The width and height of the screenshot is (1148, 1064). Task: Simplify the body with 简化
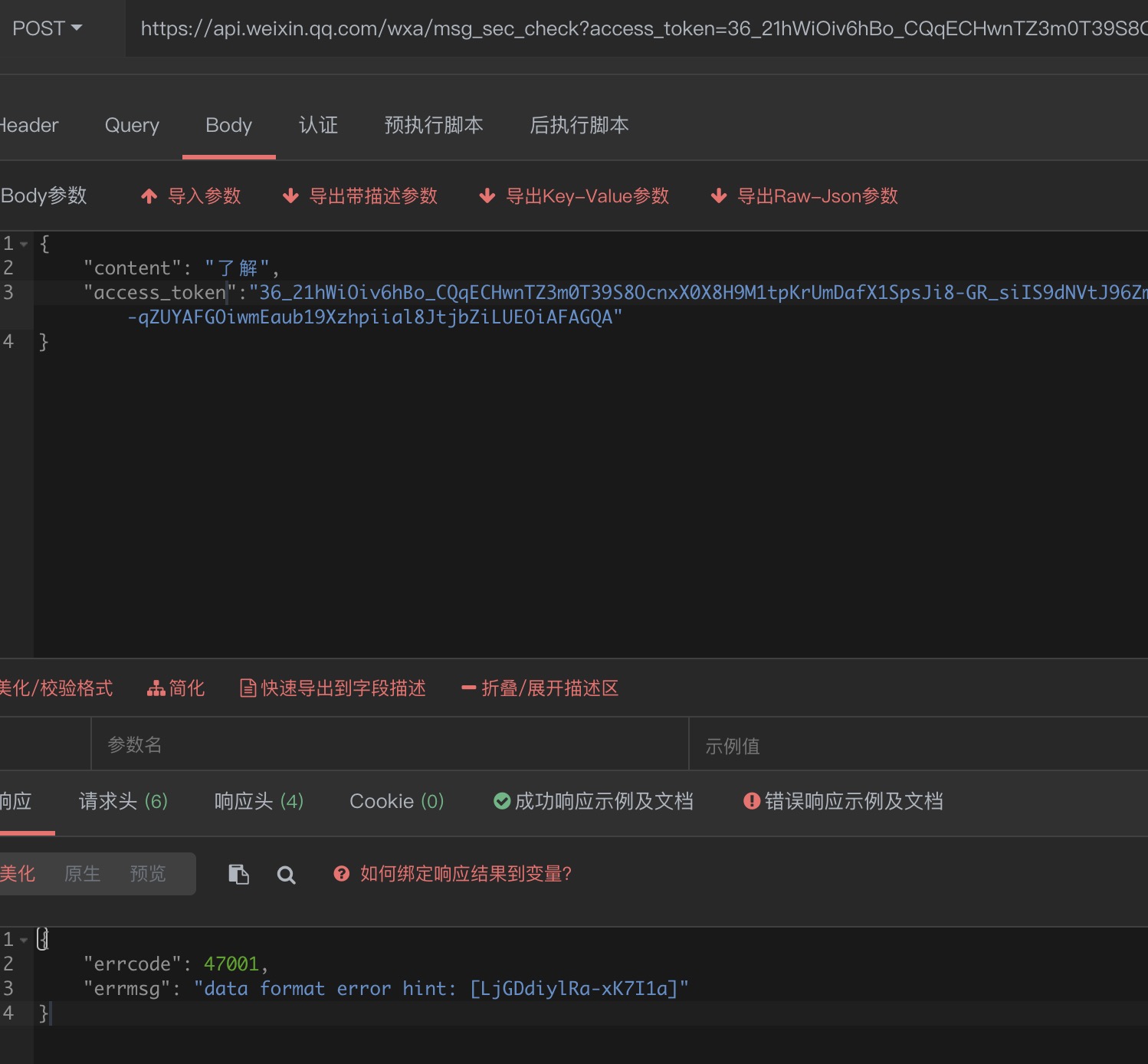click(x=175, y=688)
